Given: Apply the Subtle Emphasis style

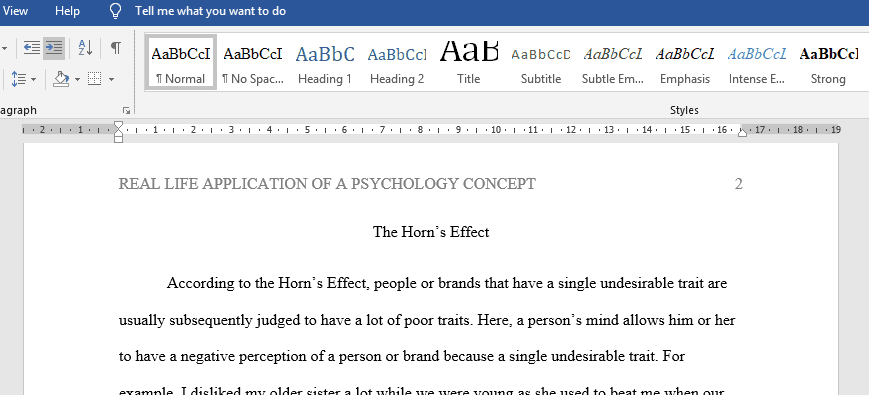Looking at the screenshot, I should [x=613, y=63].
